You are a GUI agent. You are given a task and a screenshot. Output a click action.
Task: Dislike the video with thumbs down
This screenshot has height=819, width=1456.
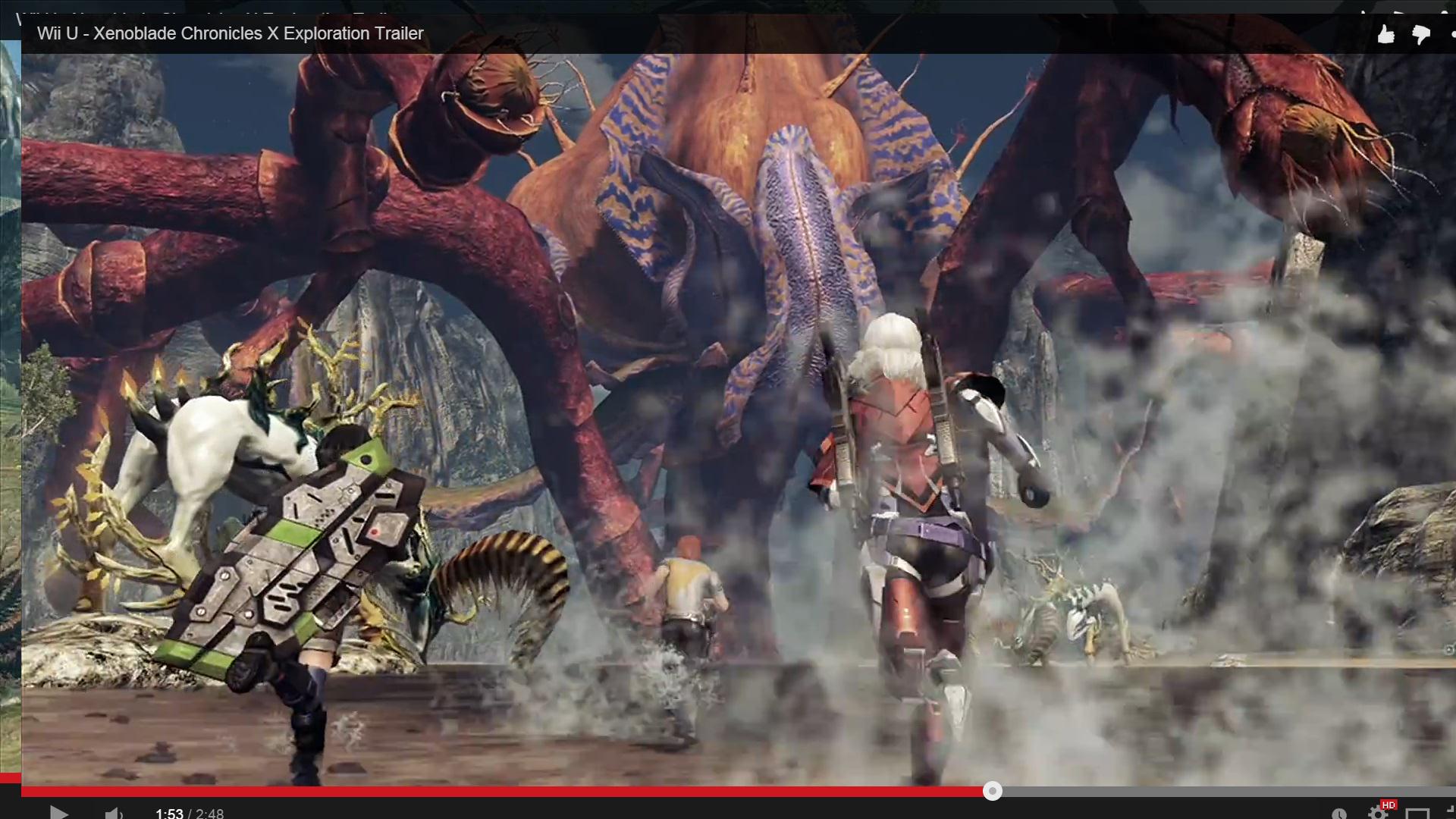[x=1420, y=34]
